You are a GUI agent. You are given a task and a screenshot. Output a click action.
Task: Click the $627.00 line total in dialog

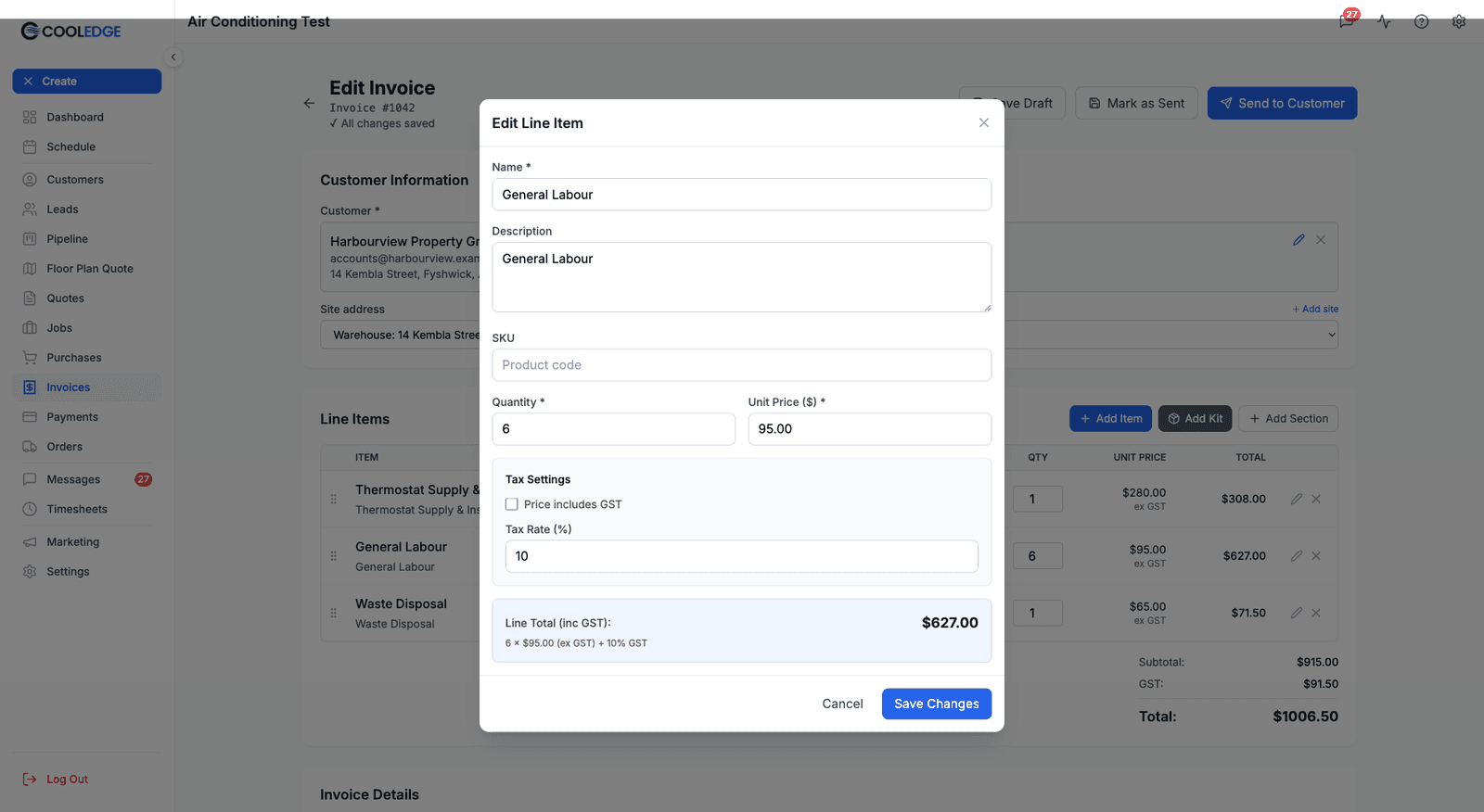[950, 623]
